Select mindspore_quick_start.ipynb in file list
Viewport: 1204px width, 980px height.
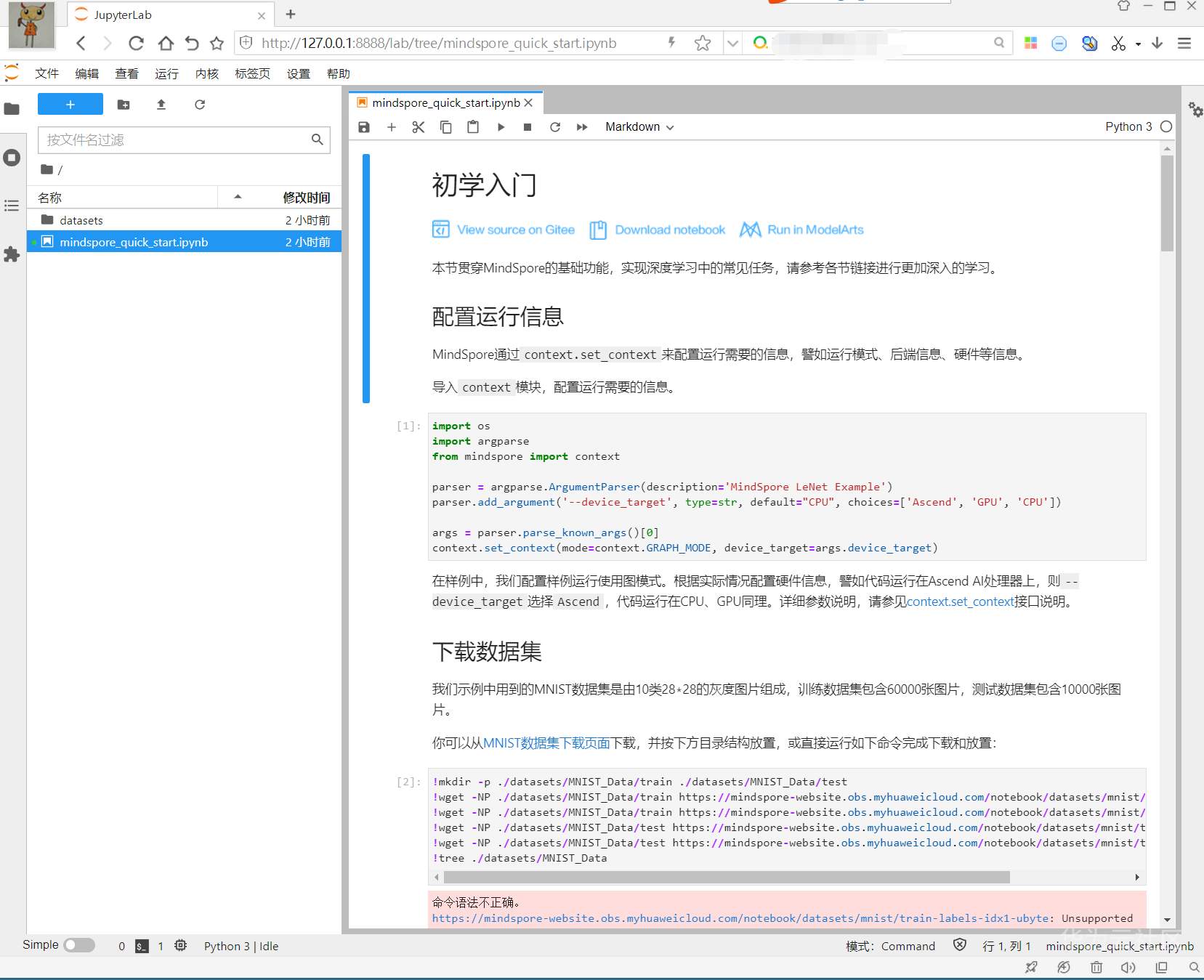[184, 242]
